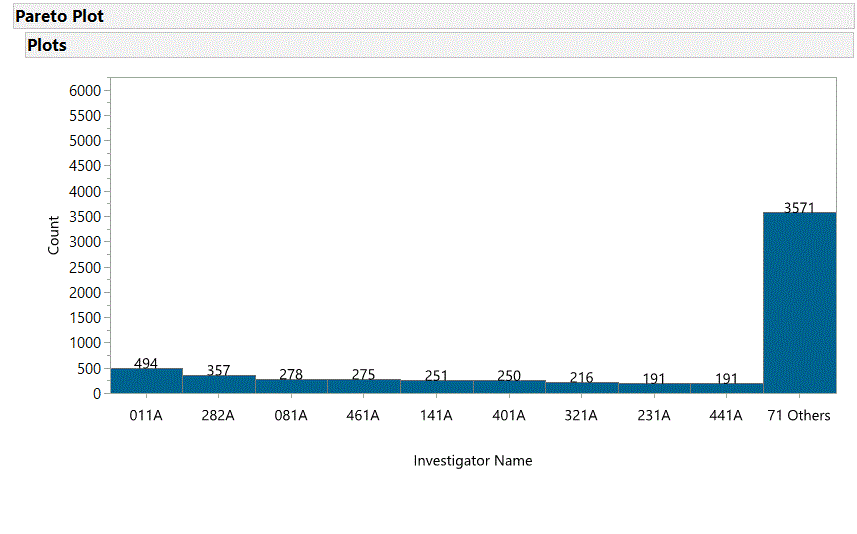
Task: Click the 3571 bar value label
Action: (799, 208)
